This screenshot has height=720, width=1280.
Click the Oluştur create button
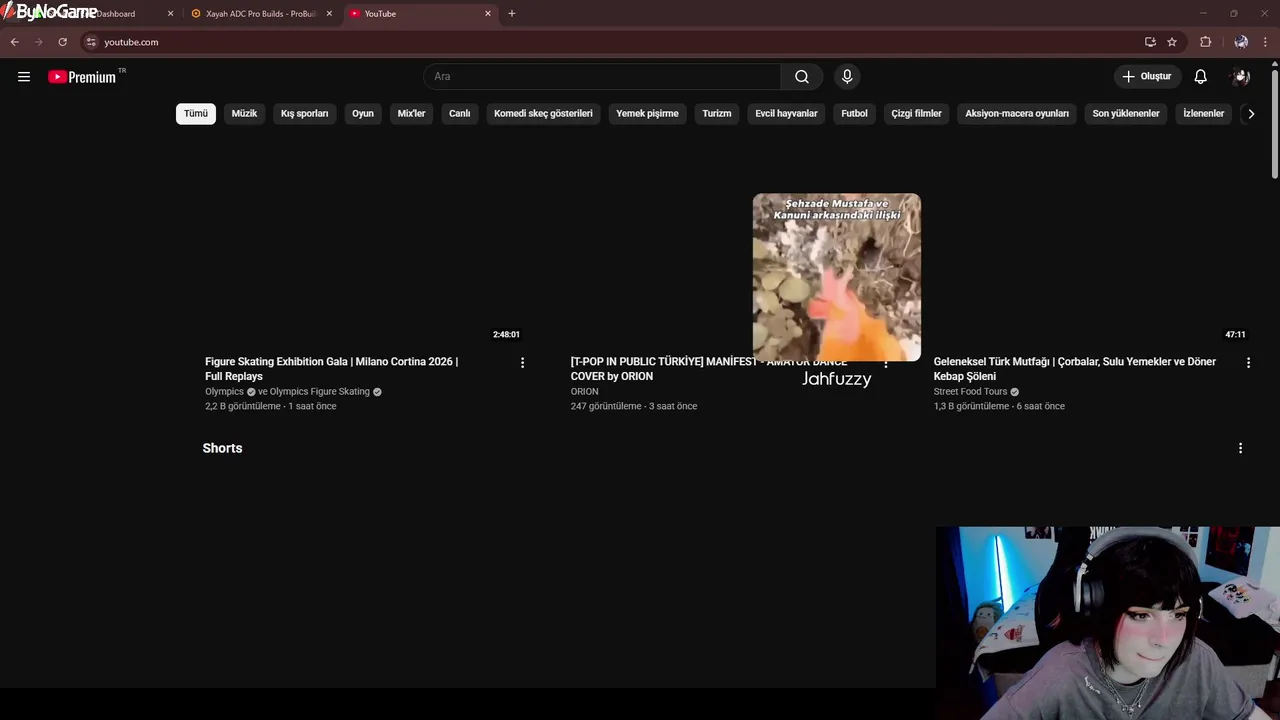[1148, 77]
